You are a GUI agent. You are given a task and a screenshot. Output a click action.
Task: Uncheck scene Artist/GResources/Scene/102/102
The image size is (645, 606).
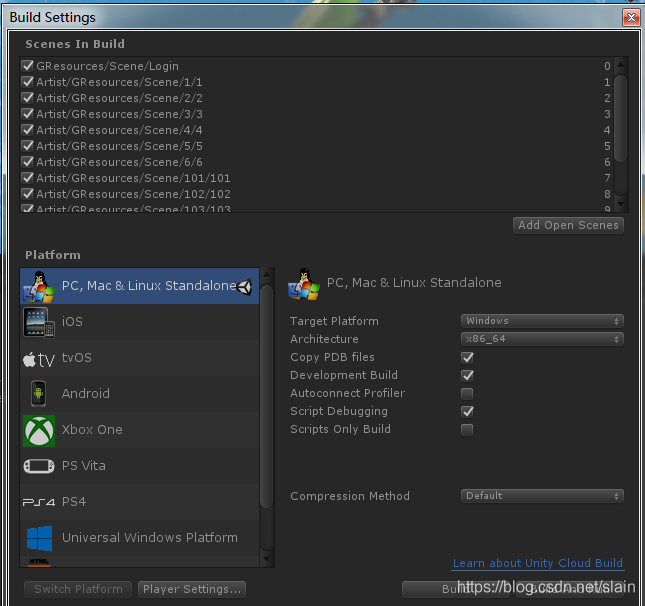(x=28, y=194)
